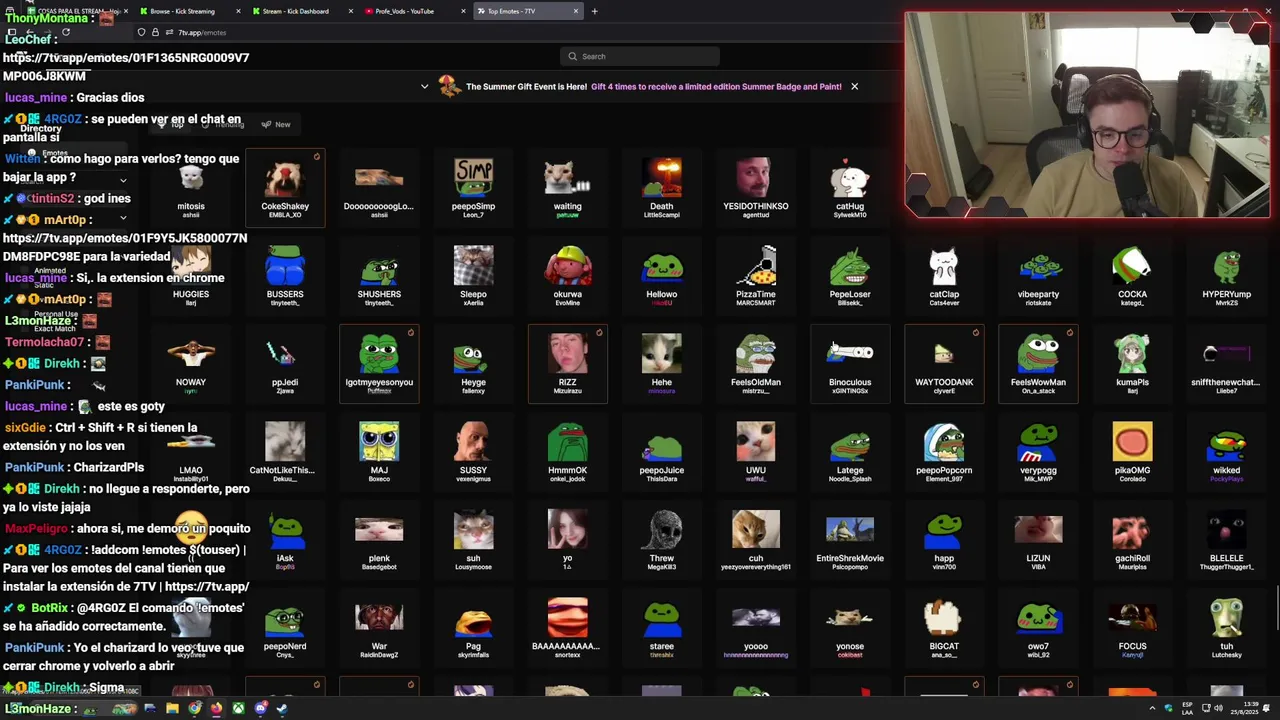This screenshot has height=720, width=1280.
Task: Collapse the sidebar section dropdown arrow
Action: pos(123,181)
